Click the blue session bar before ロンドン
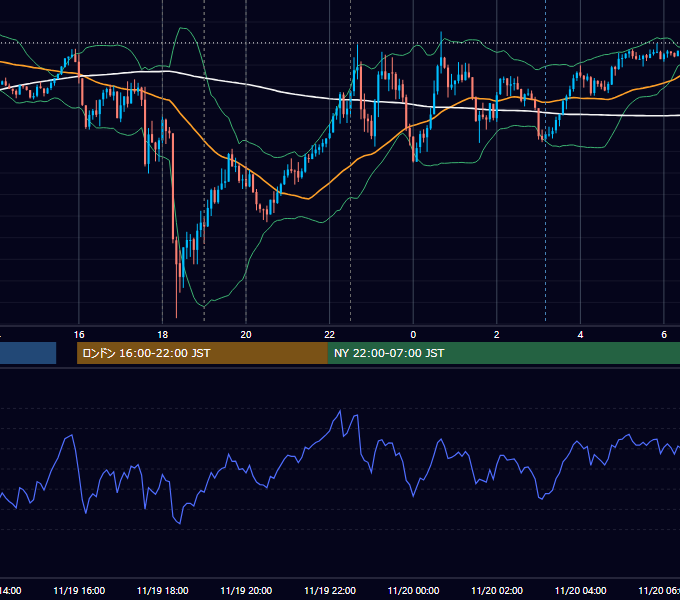The height and width of the screenshot is (600, 680). pos(28,353)
